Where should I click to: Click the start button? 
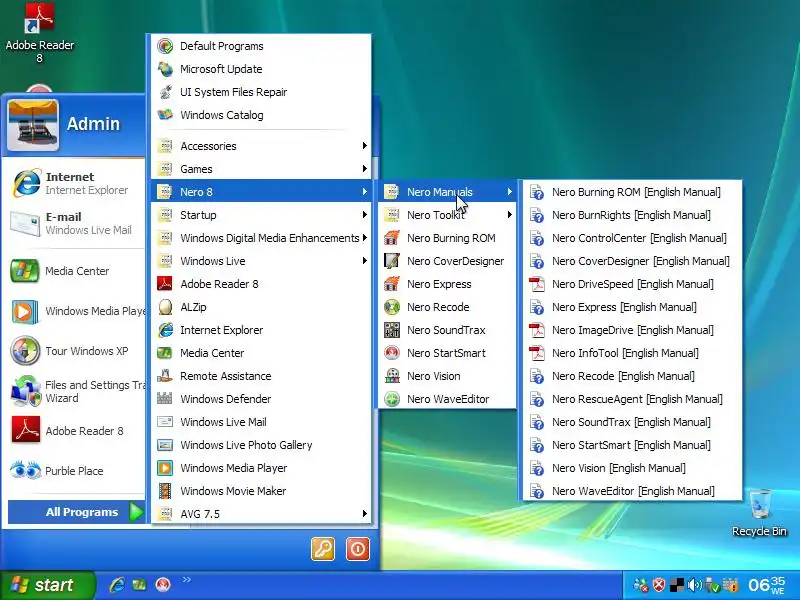(x=48, y=585)
